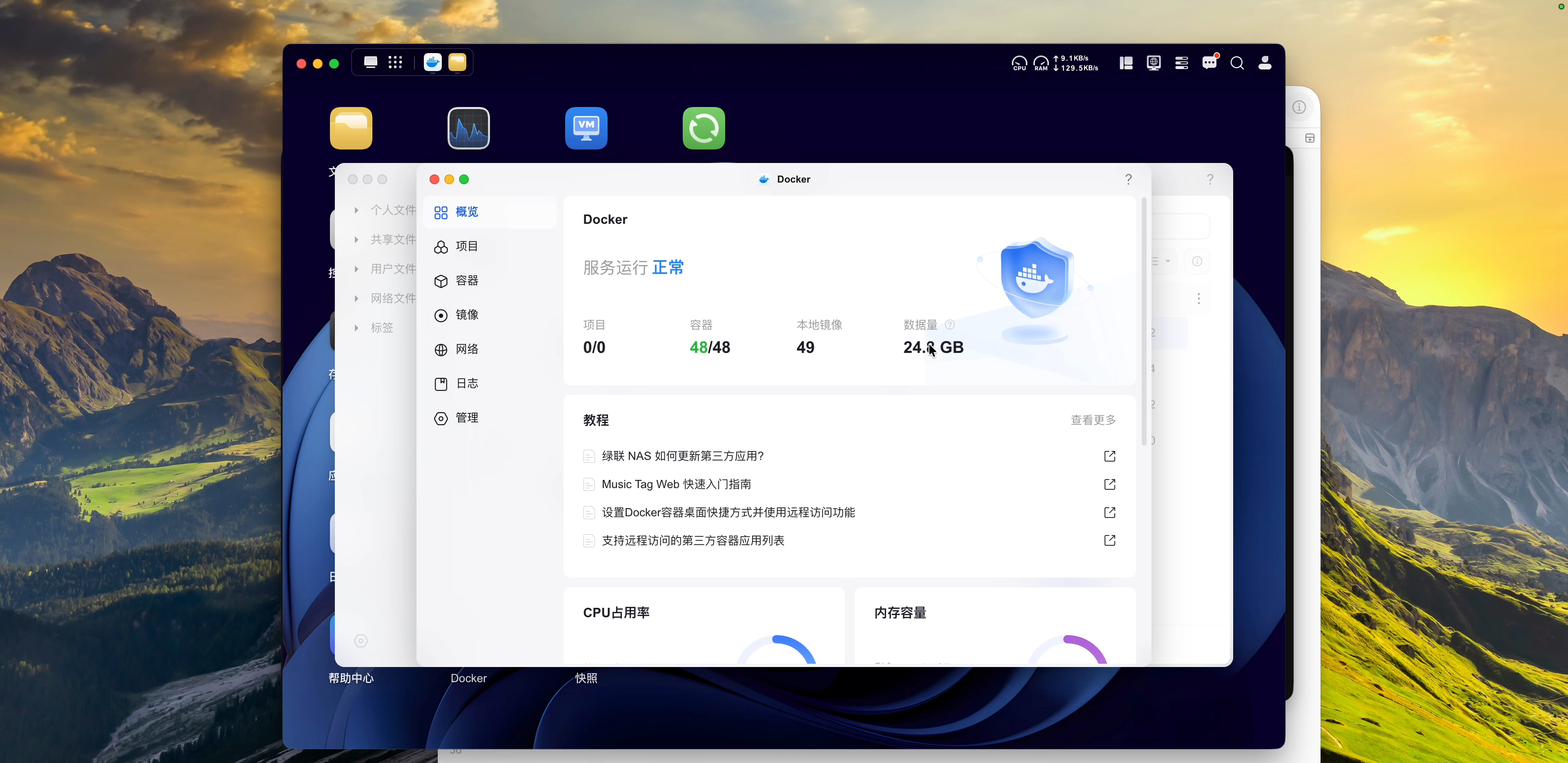This screenshot has height=763, width=1568.
Task: Select 管理 in the Docker sidebar
Action: click(x=490, y=418)
